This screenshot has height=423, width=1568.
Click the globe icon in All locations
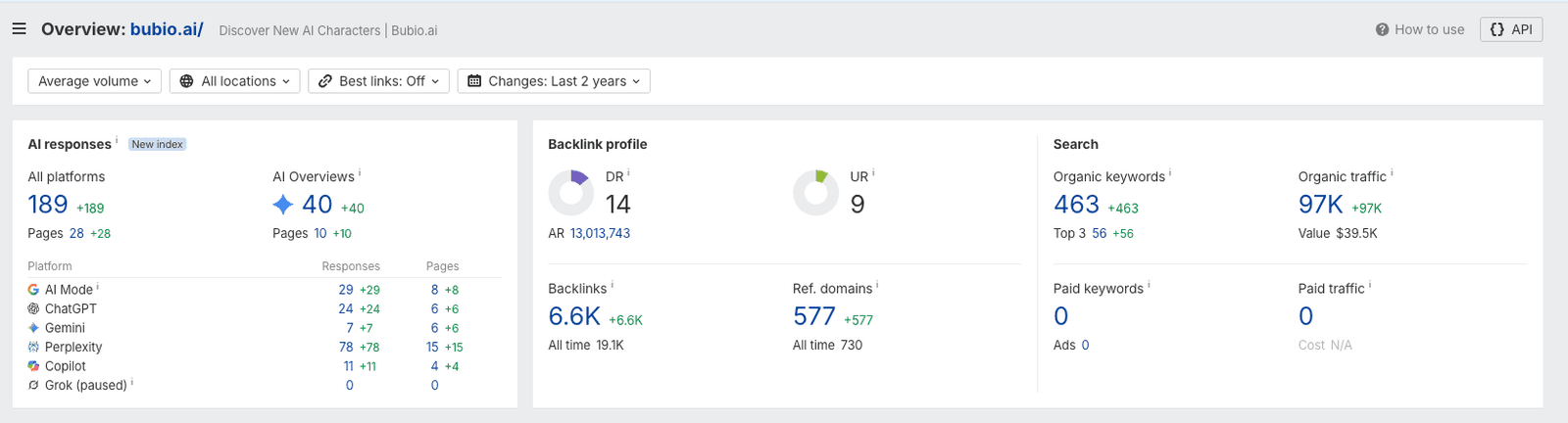[187, 81]
